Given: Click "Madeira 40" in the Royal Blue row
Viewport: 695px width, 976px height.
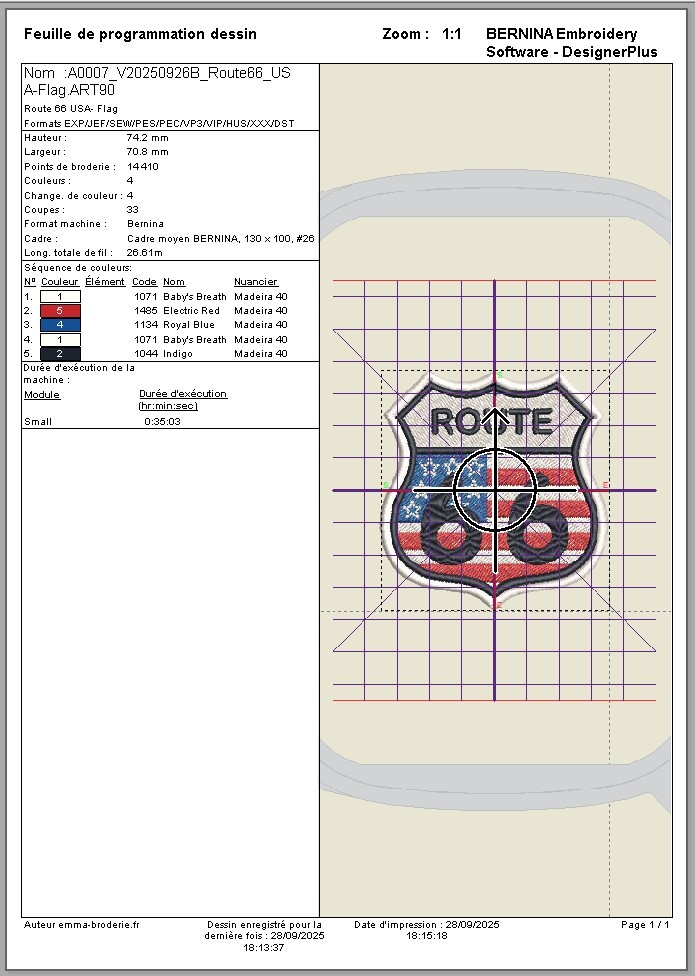Looking at the screenshot, I should [x=261, y=325].
